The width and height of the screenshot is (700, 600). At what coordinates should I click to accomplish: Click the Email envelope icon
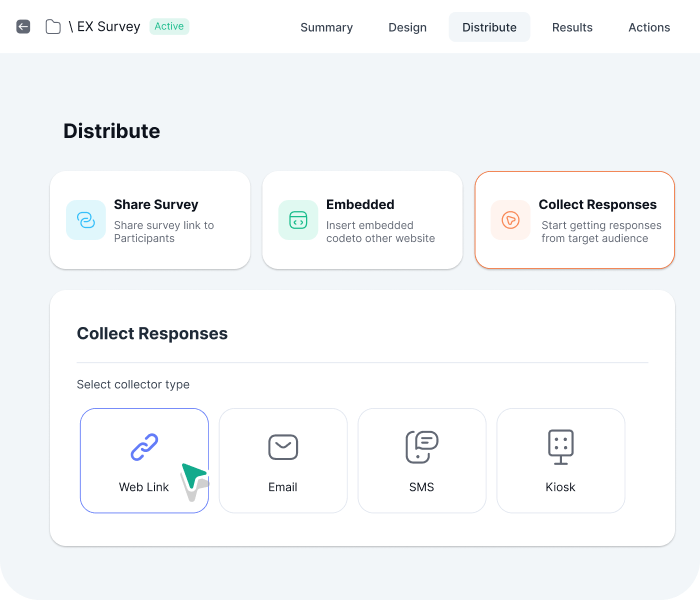coord(283,447)
